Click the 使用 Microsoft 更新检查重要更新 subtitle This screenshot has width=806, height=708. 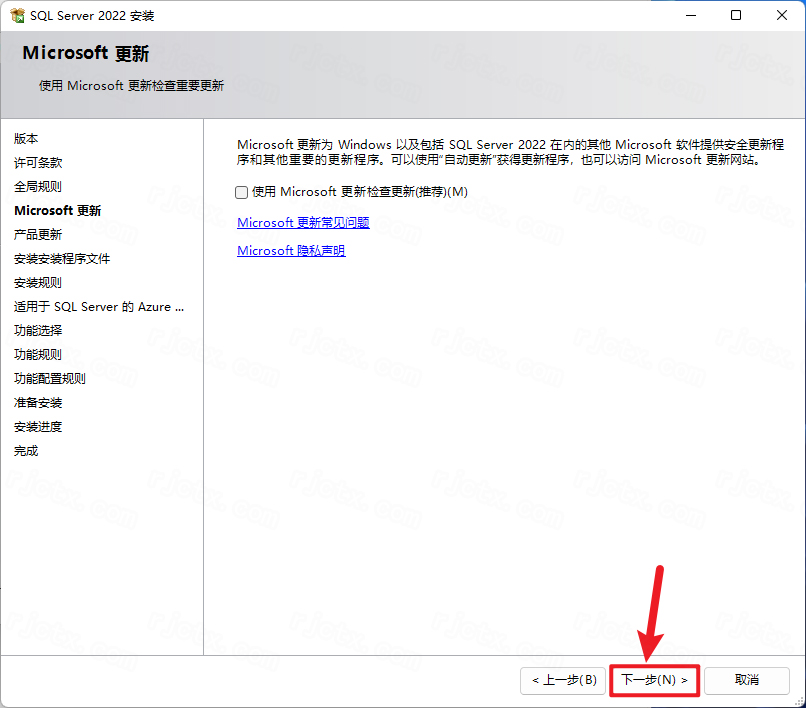(x=132, y=85)
